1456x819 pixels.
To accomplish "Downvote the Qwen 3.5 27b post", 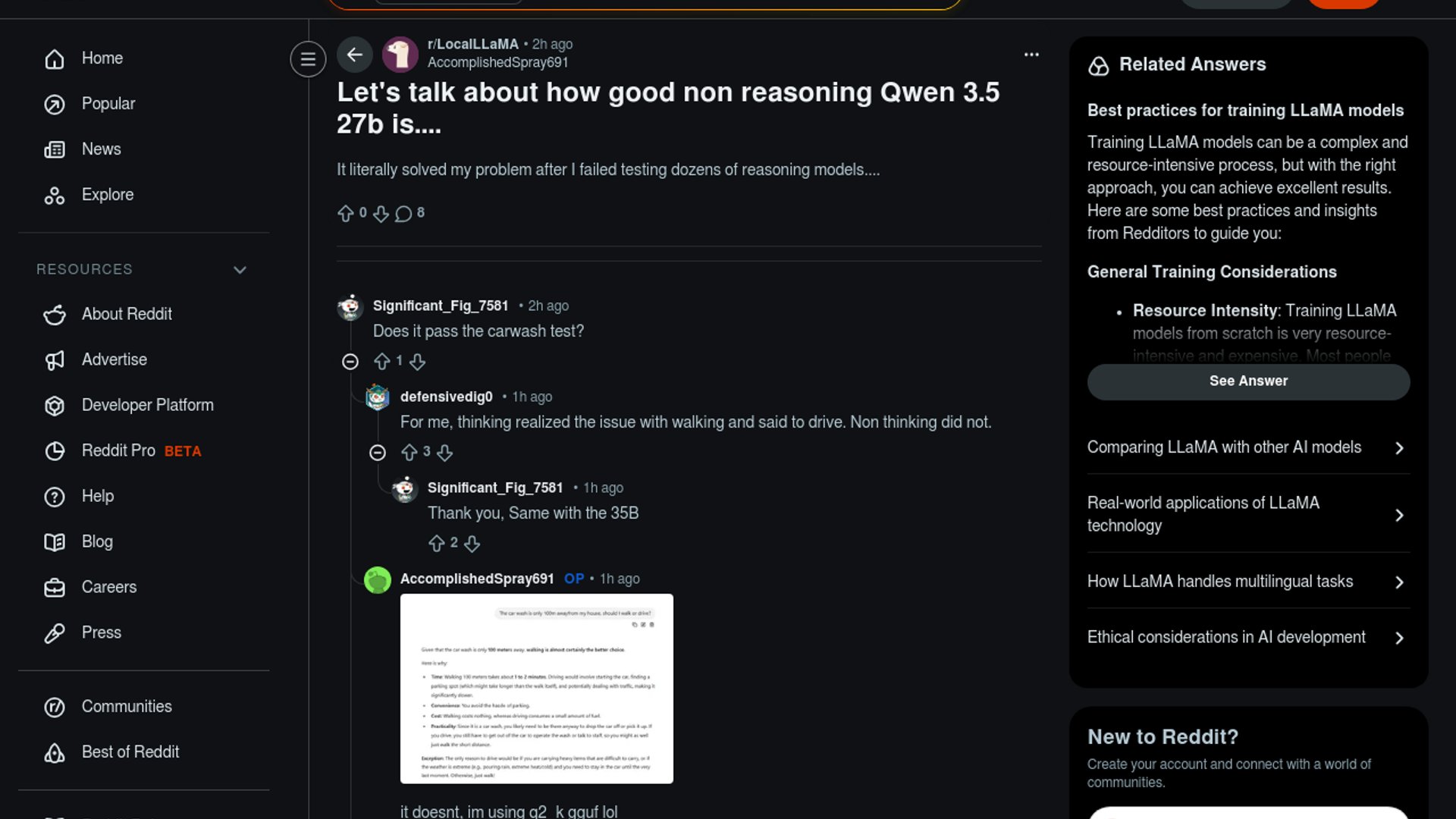I will 381,214.
